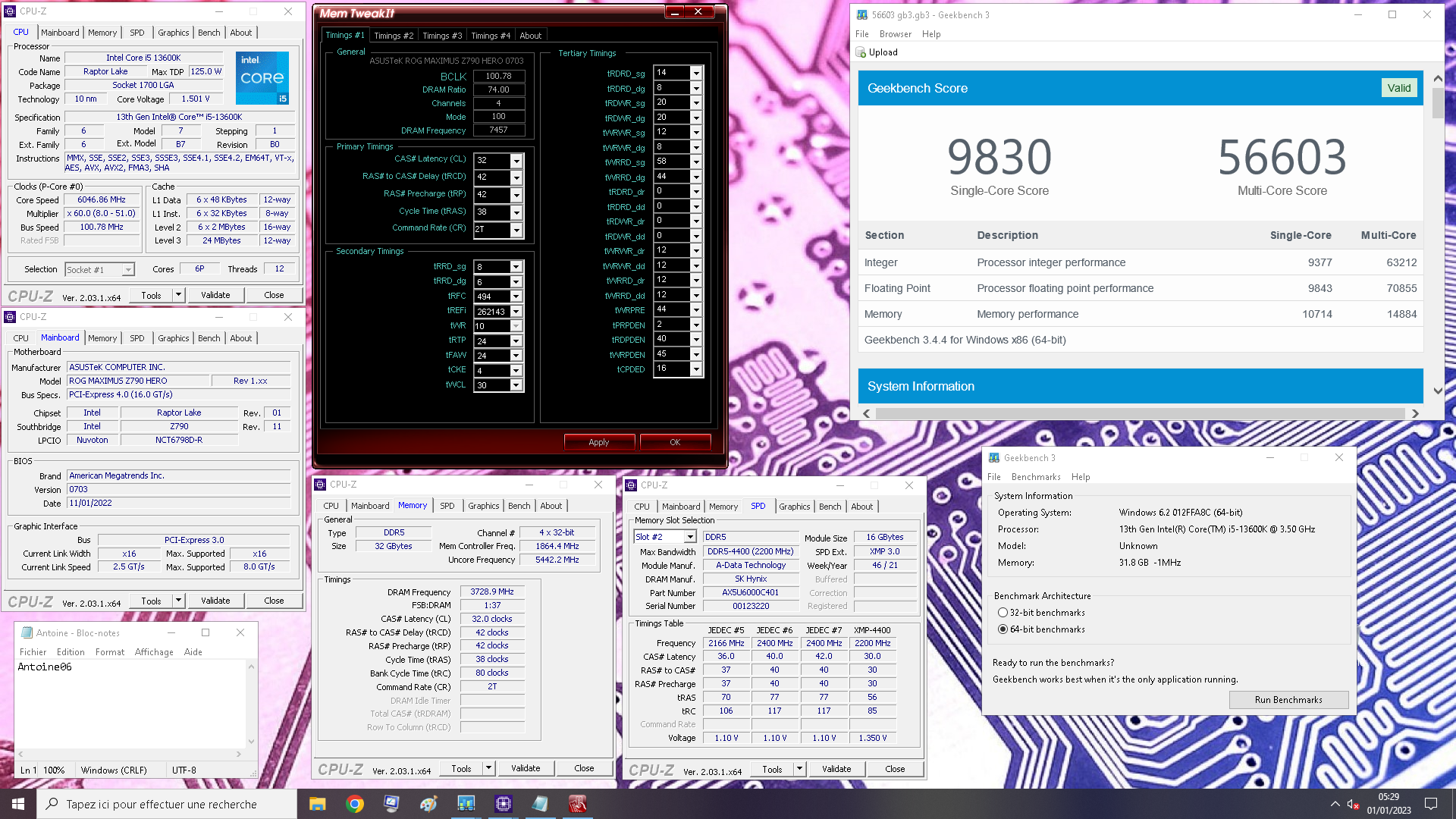Open the Paint palette taskbar icon
This screenshot has height=819, width=1456.
(x=428, y=804)
